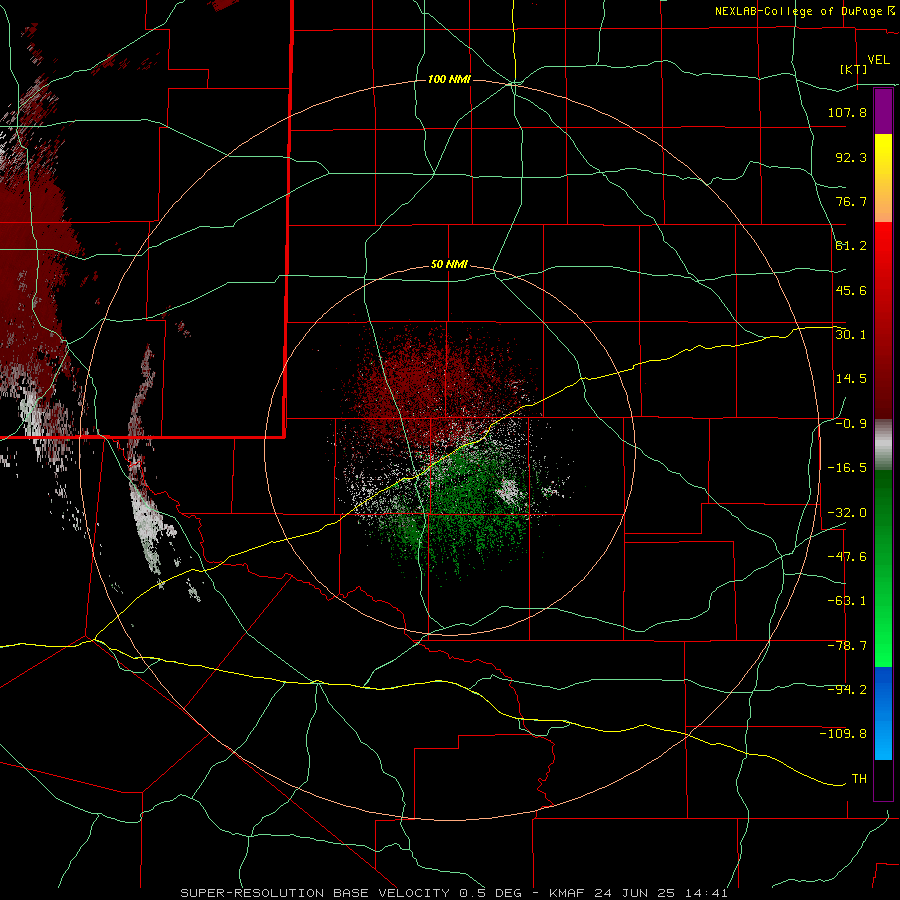Click the VEL legend heading
Viewport: 900px width, 900px height.
click(x=878, y=60)
